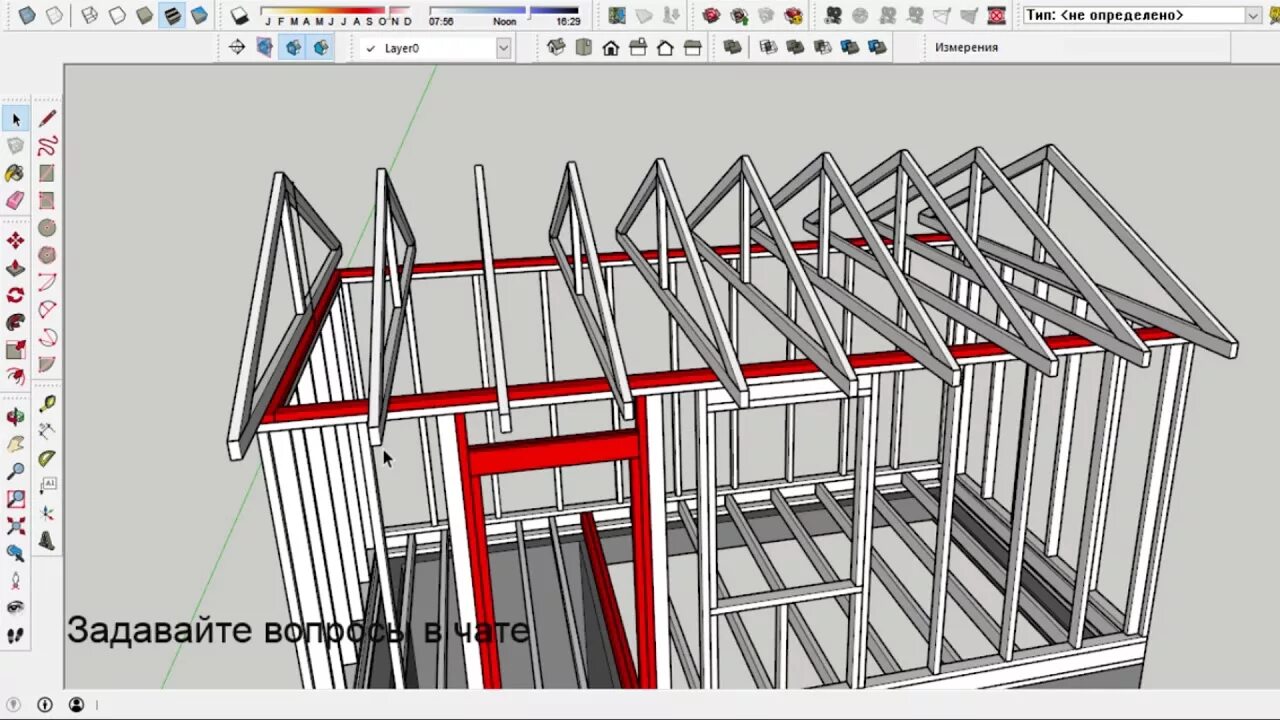The height and width of the screenshot is (720, 1280).
Task: Select the Zoom magnifier tool
Action: click(x=16, y=471)
